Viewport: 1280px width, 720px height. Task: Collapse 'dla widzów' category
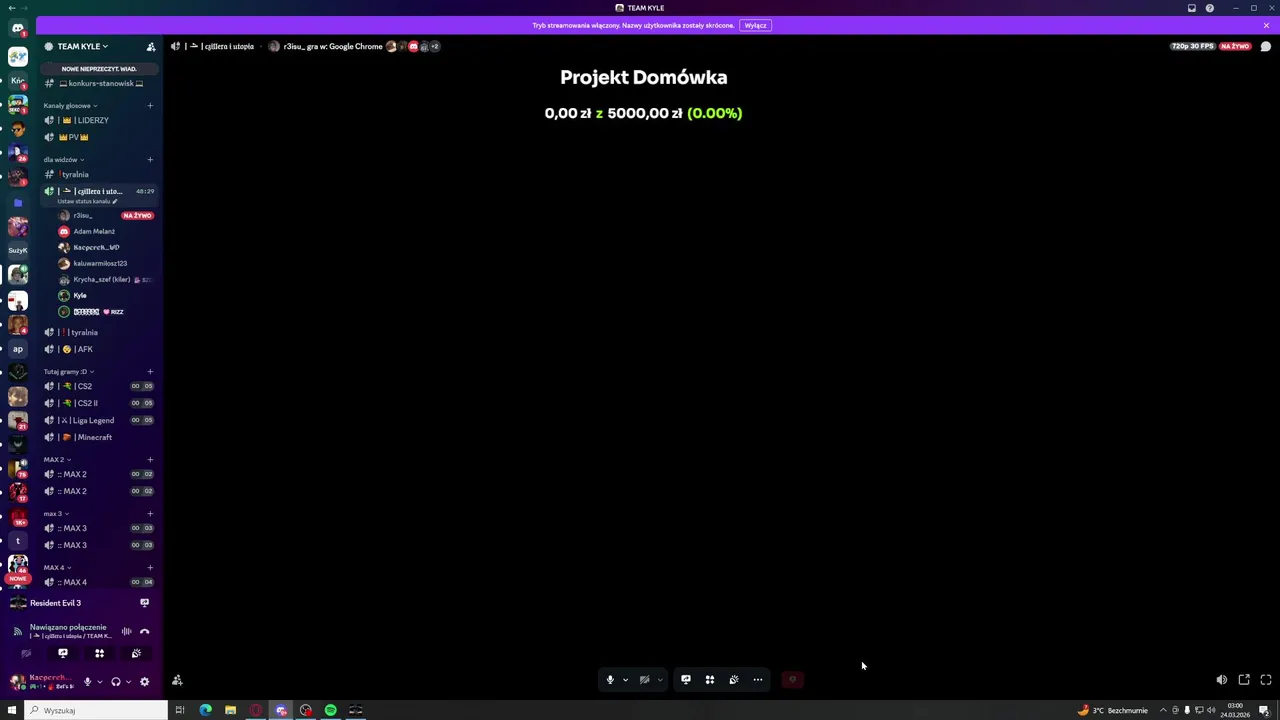[x=64, y=159]
